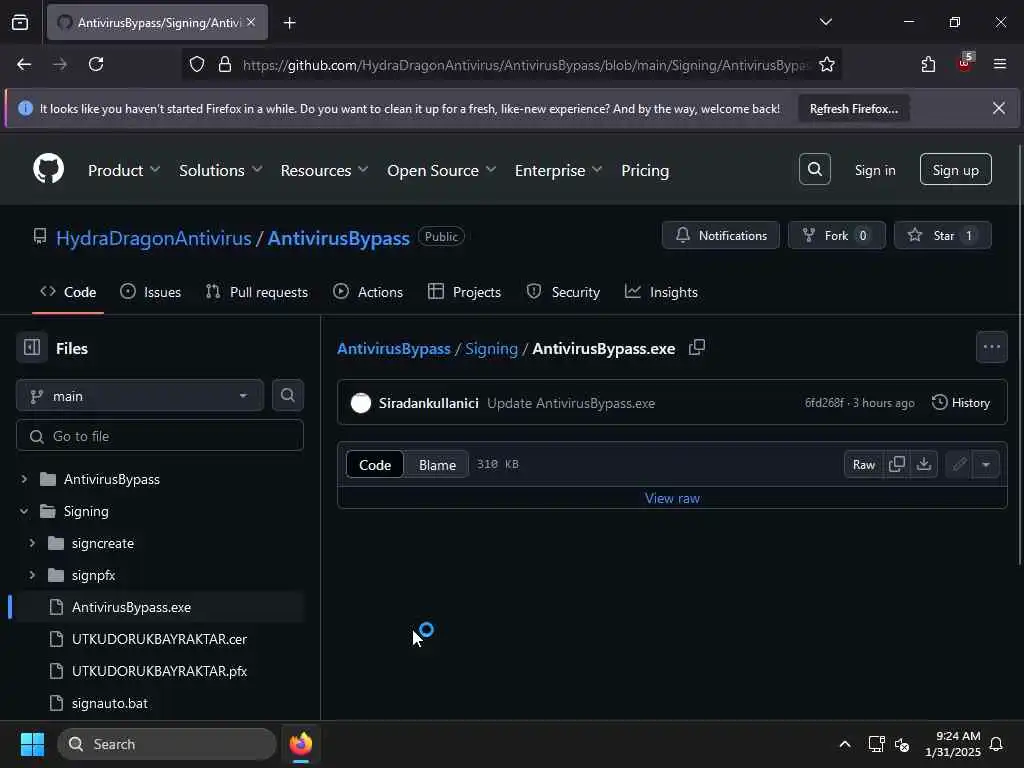
Task: Go back using browser back arrow
Action: coord(24,64)
